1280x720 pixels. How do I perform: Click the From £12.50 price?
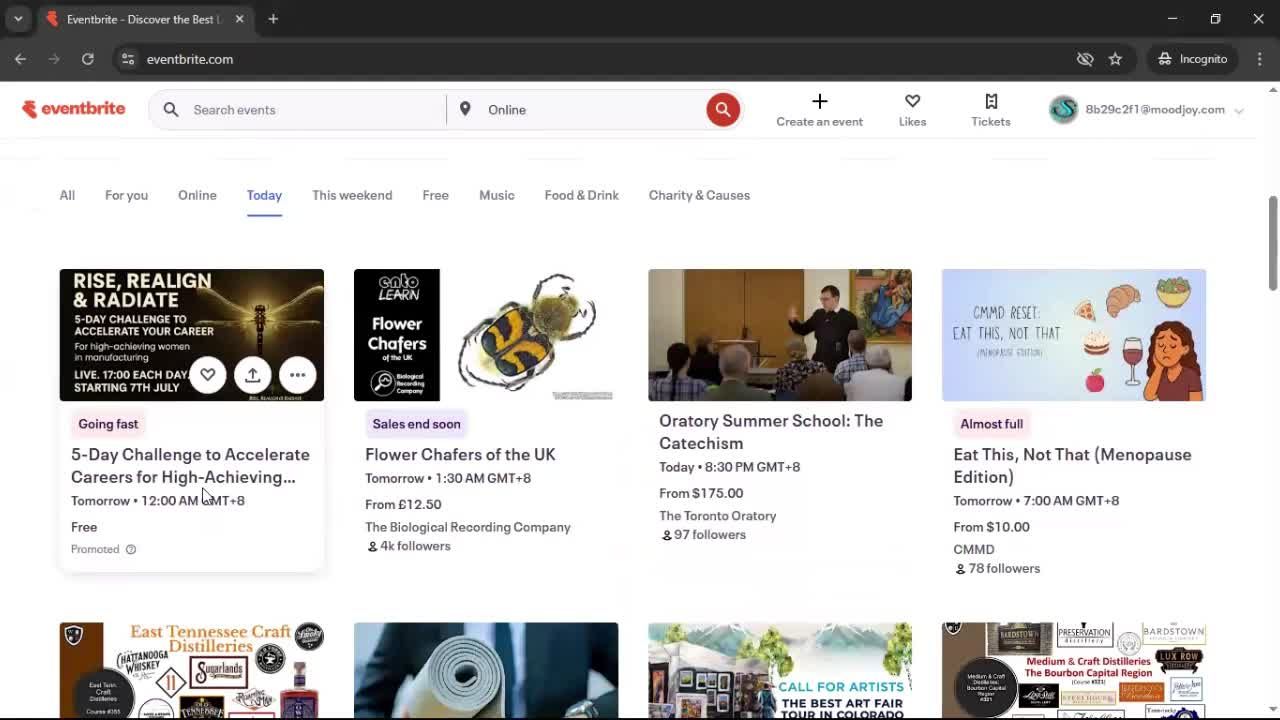coord(403,504)
